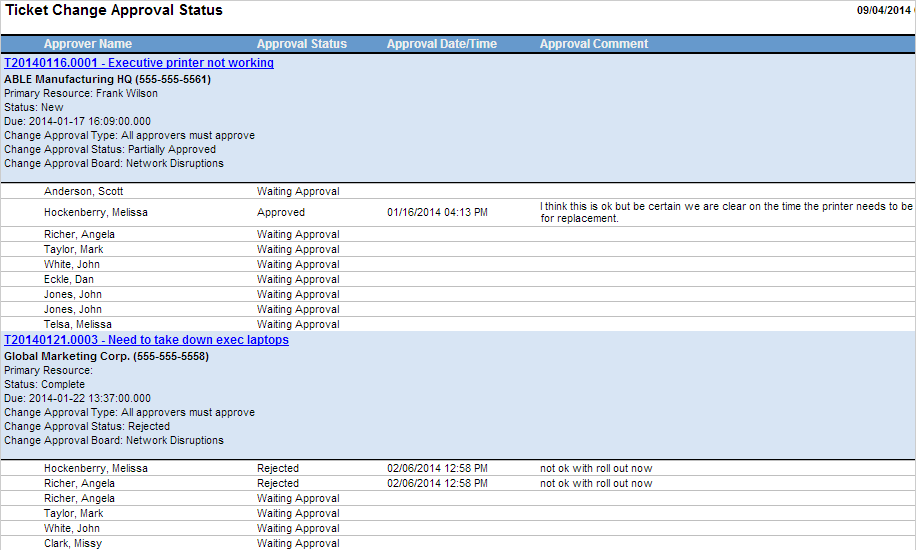The height and width of the screenshot is (550, 916).
Task: Click the Approved status for Hockenberry, Melissa
Action: 281,212
